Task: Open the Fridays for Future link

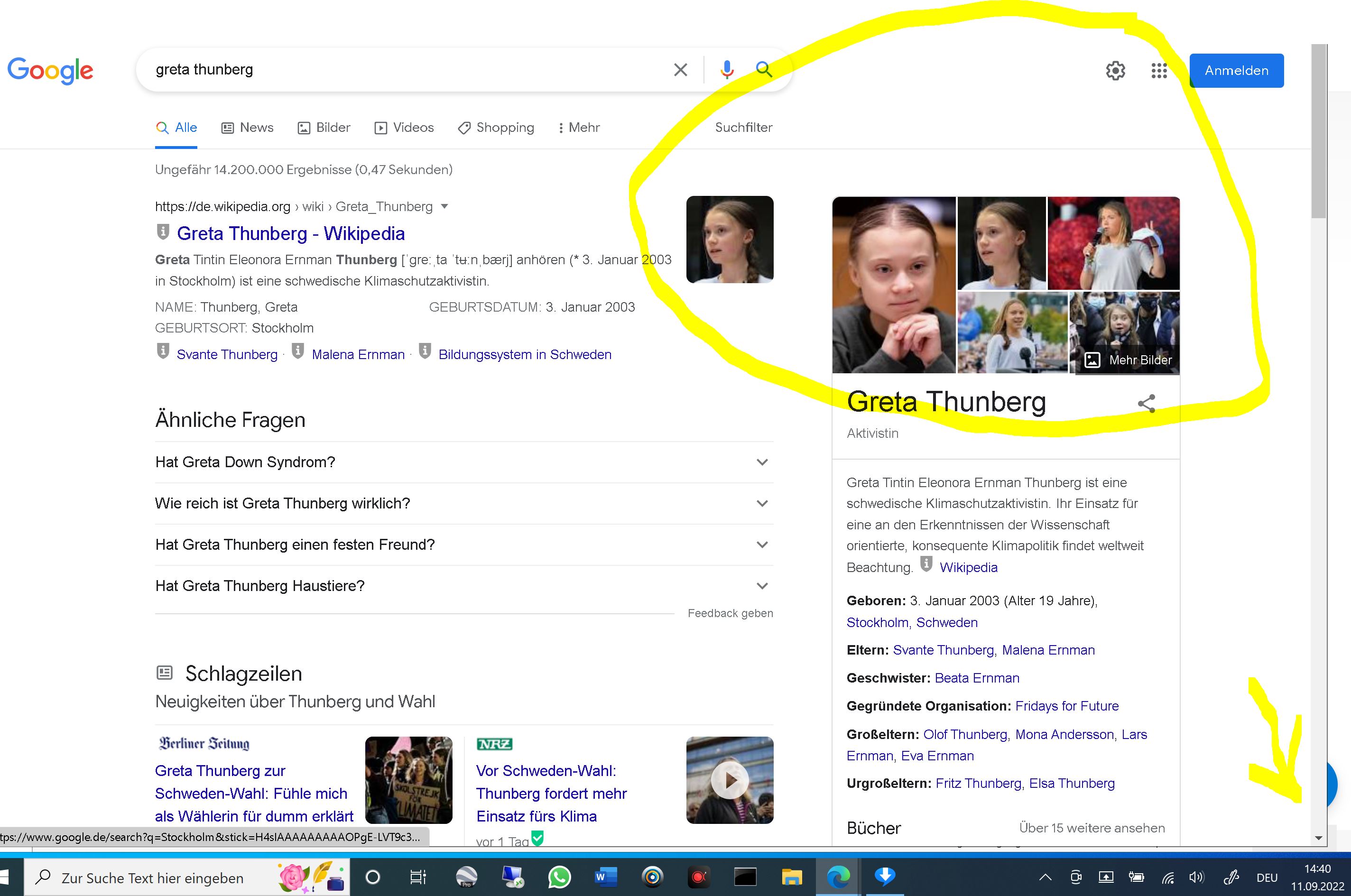Action: click(x=1066, y=706)
